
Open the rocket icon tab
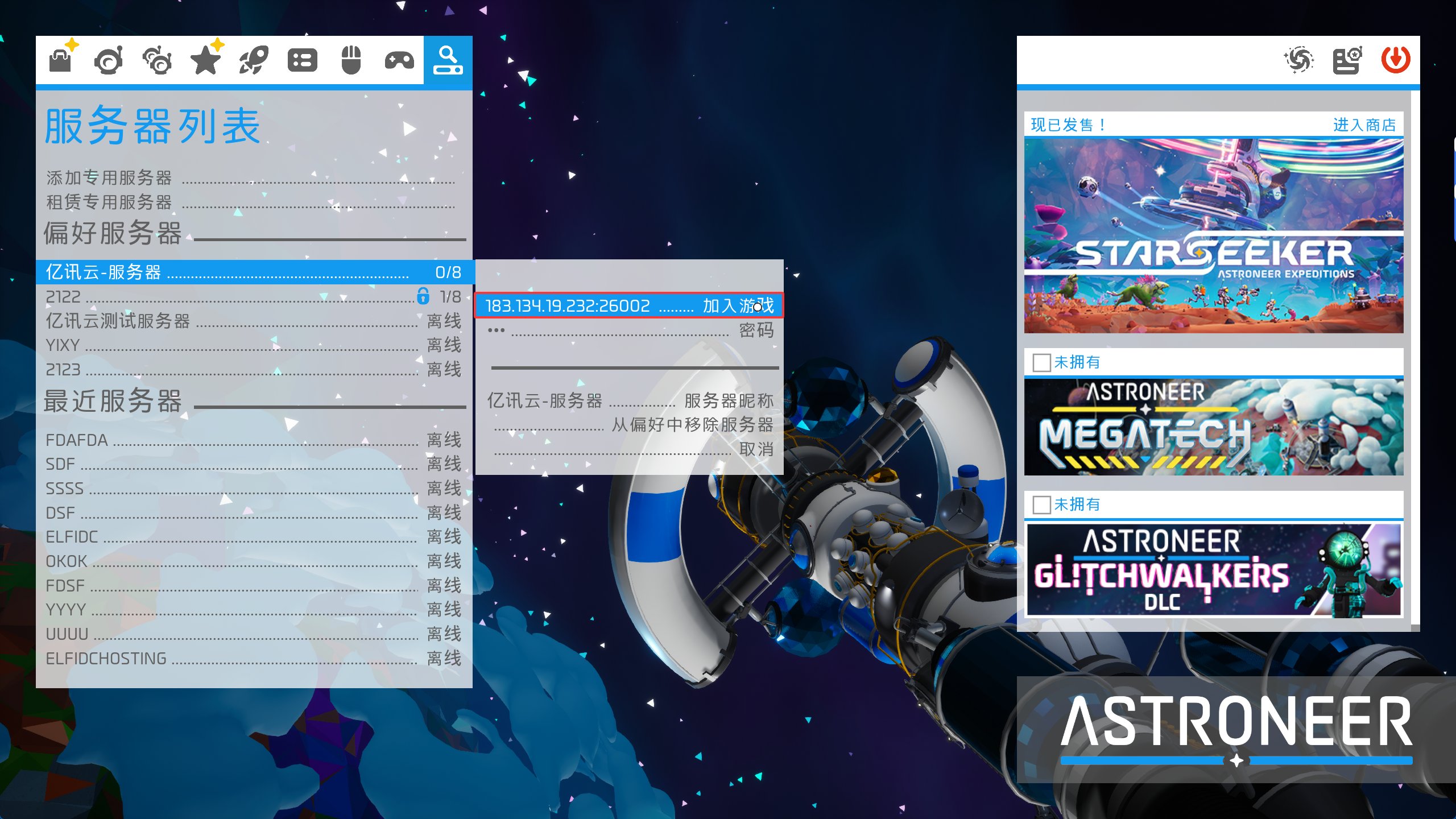click(x=254, y=60)
